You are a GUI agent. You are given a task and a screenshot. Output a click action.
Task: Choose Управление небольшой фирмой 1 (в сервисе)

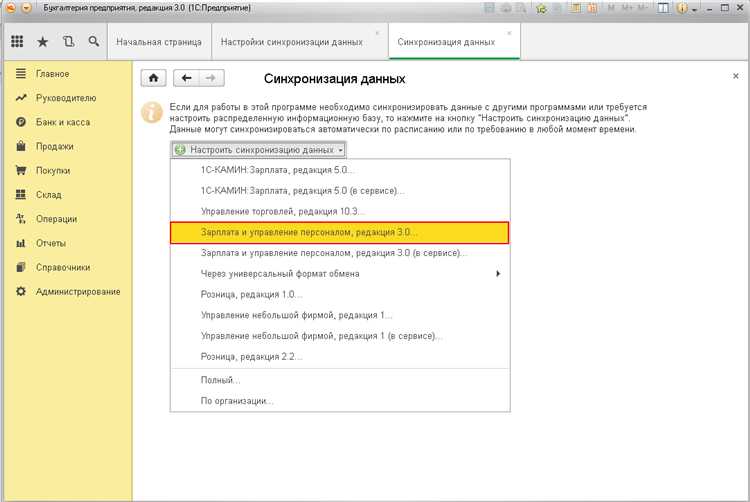click(340, 336)
